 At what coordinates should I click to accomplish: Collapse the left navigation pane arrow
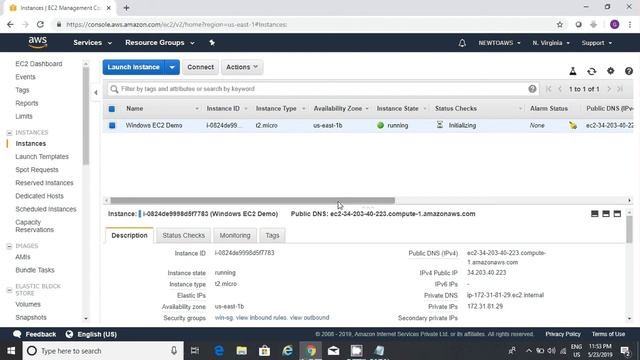(x=96, y=93)
